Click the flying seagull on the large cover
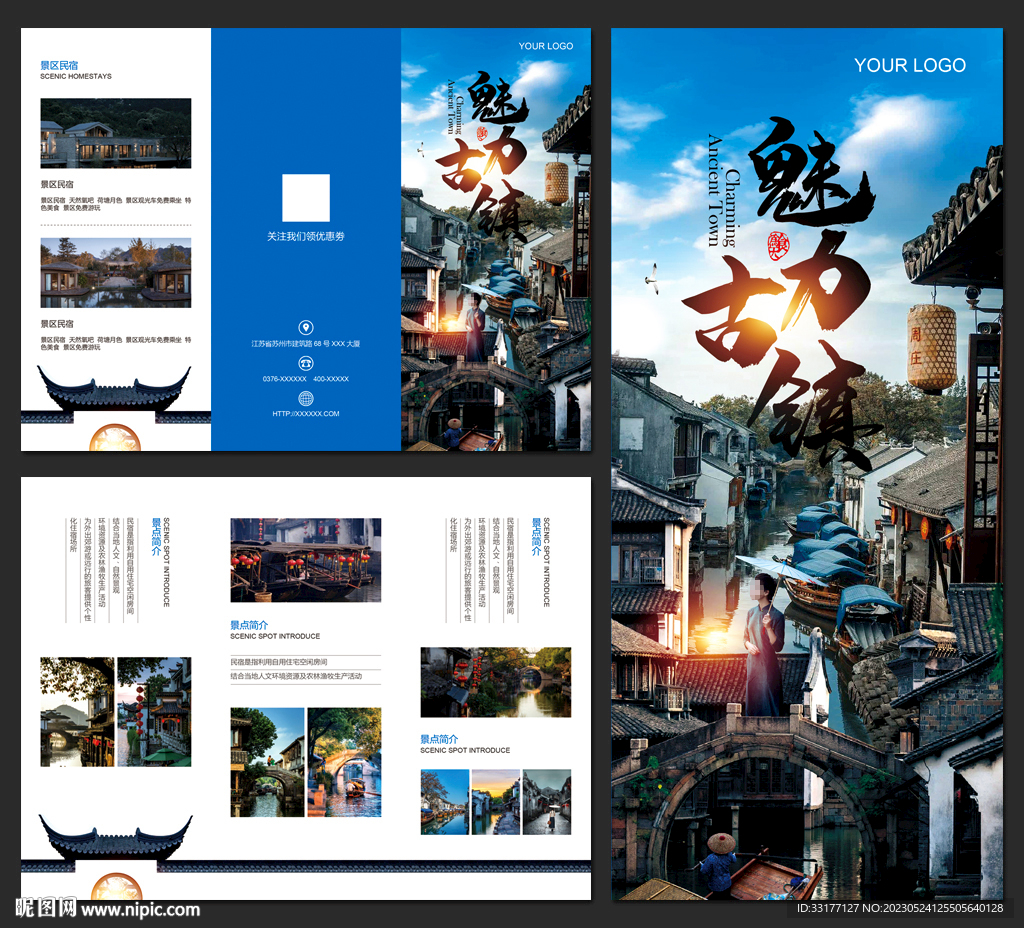 [x=652, y=278]
